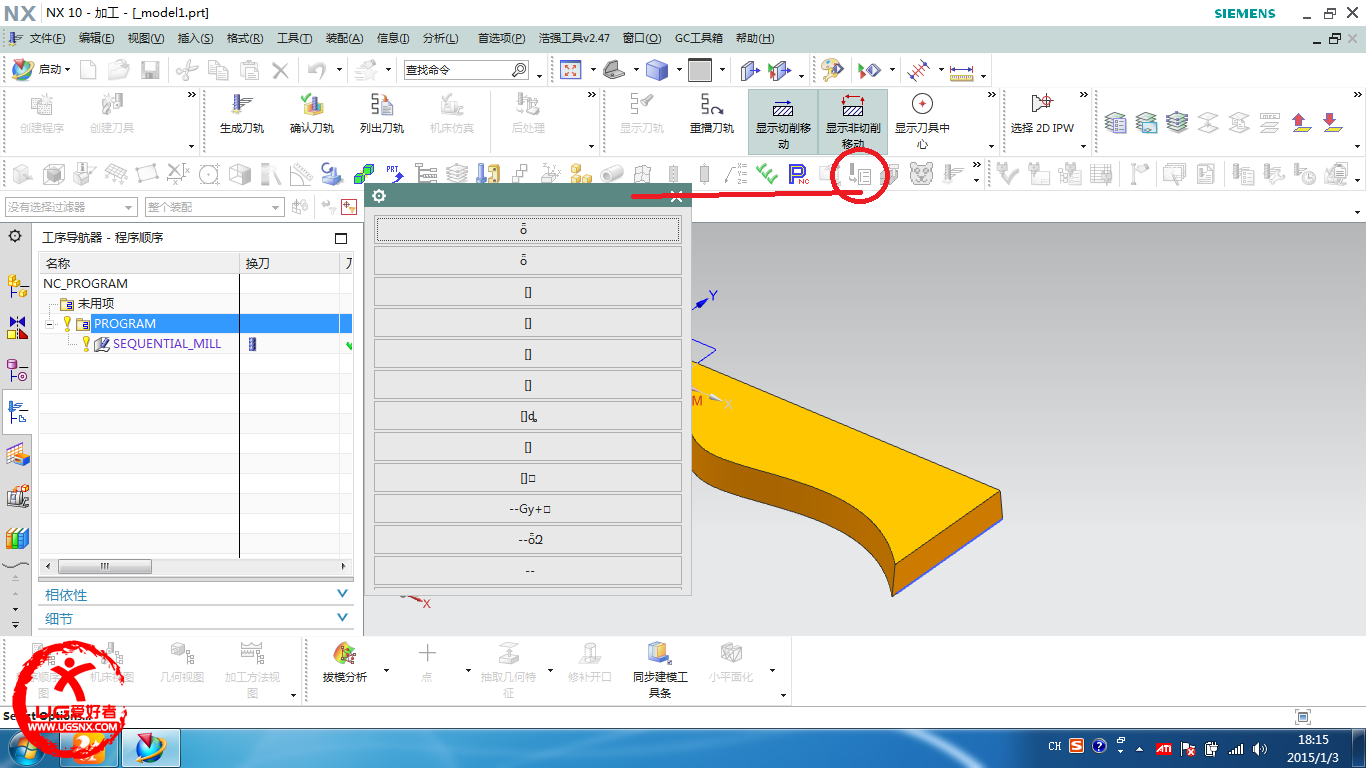This screenshot has height=768, width=1366.
Task: Click the NX app in the taskbar
Action: [151, 748]
